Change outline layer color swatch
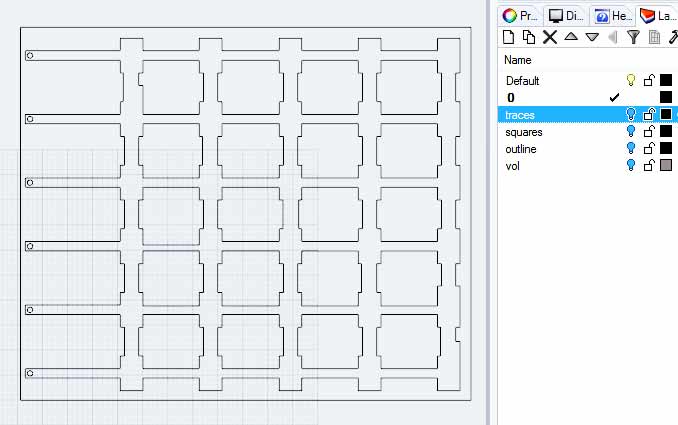This screenshot has width=678, height=425. [666, 148]
